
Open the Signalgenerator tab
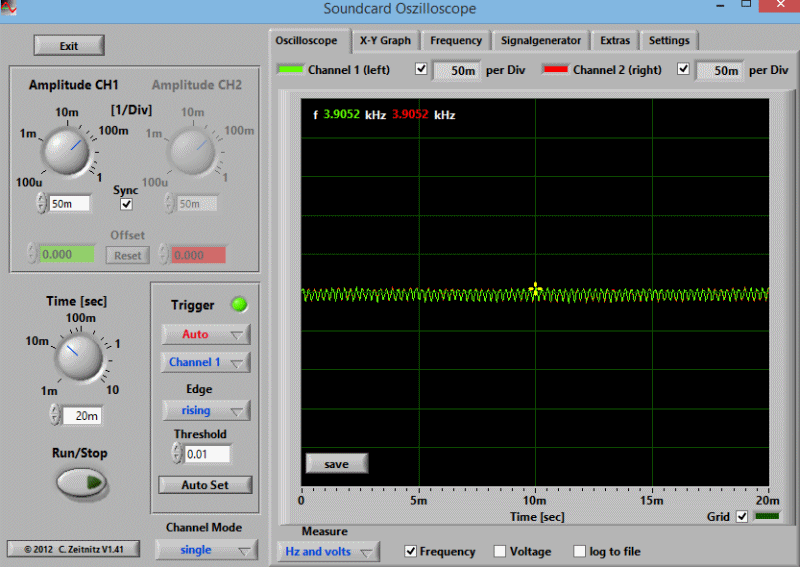pos(541,40)
